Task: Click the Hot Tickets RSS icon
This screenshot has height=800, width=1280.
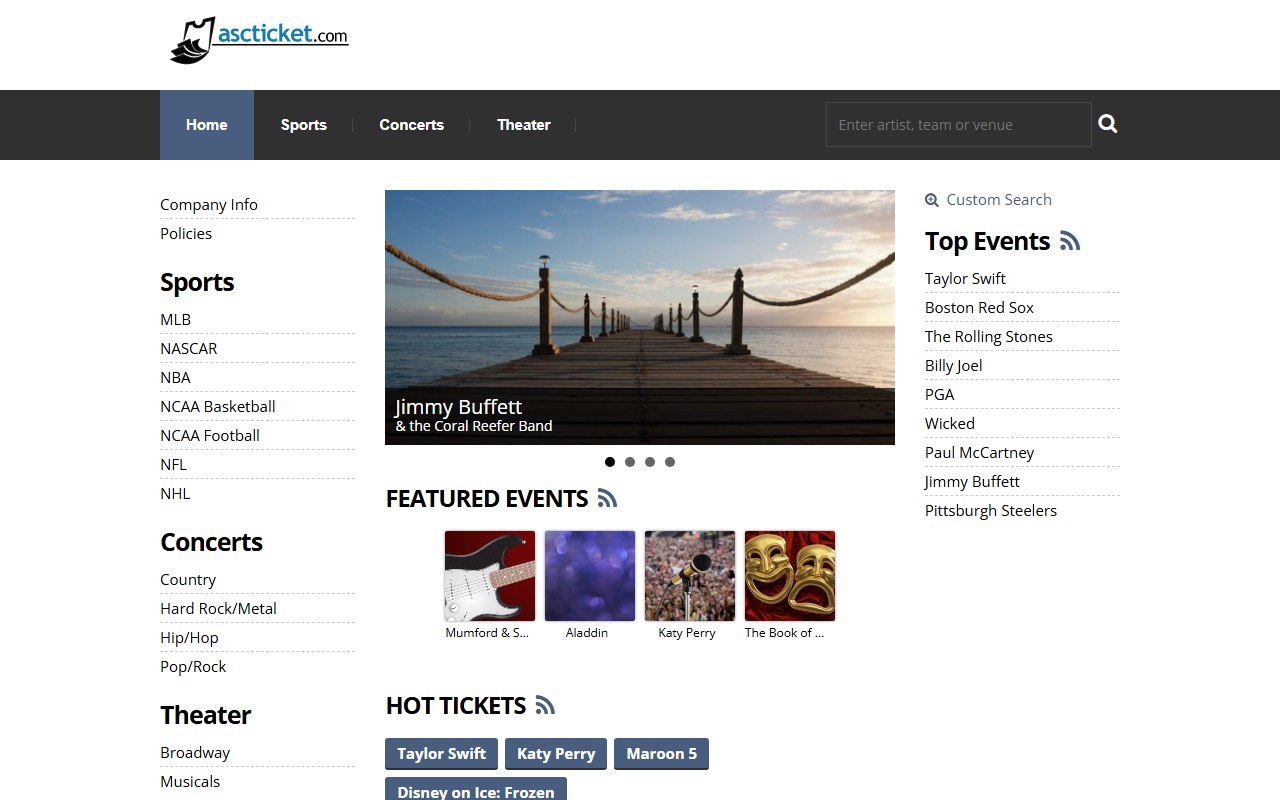Action: pos(545,705)
